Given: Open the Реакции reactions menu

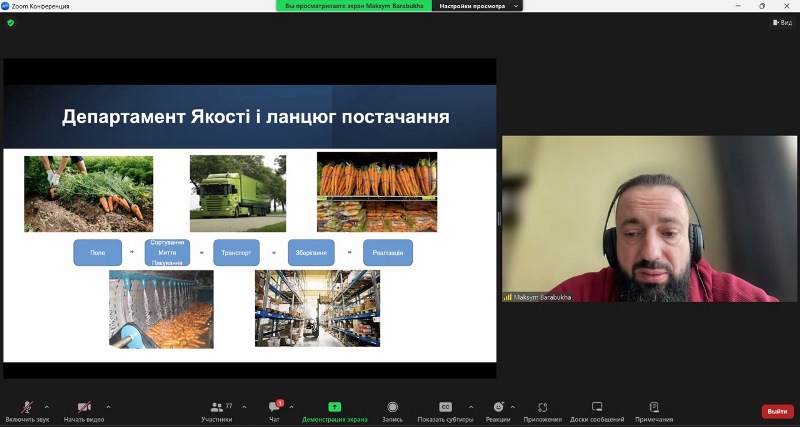Looking at the screenshot, I should pyautogui.click(x=498, y=408).
